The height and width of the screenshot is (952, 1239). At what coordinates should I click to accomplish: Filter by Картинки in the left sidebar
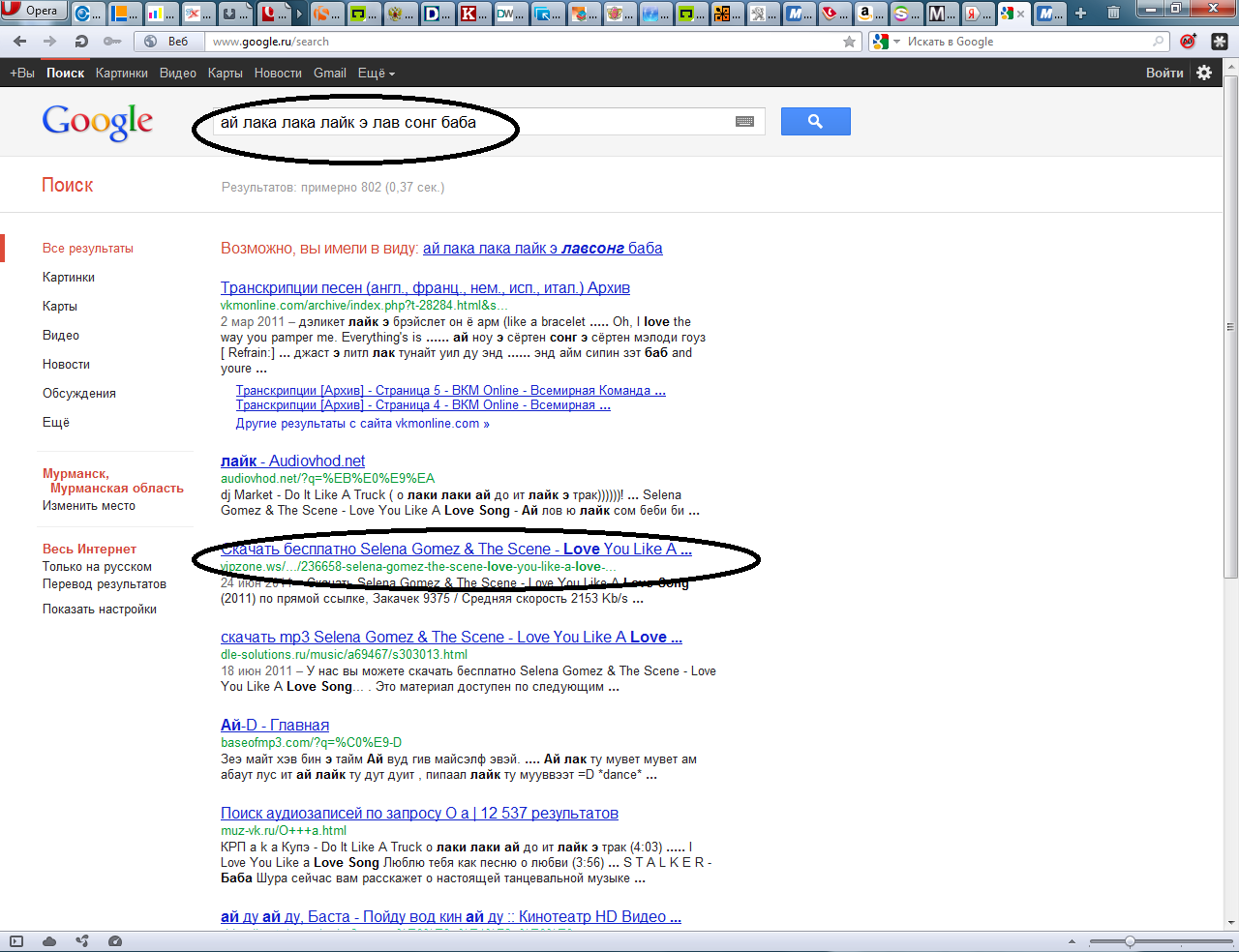click(x=69, y=278)
